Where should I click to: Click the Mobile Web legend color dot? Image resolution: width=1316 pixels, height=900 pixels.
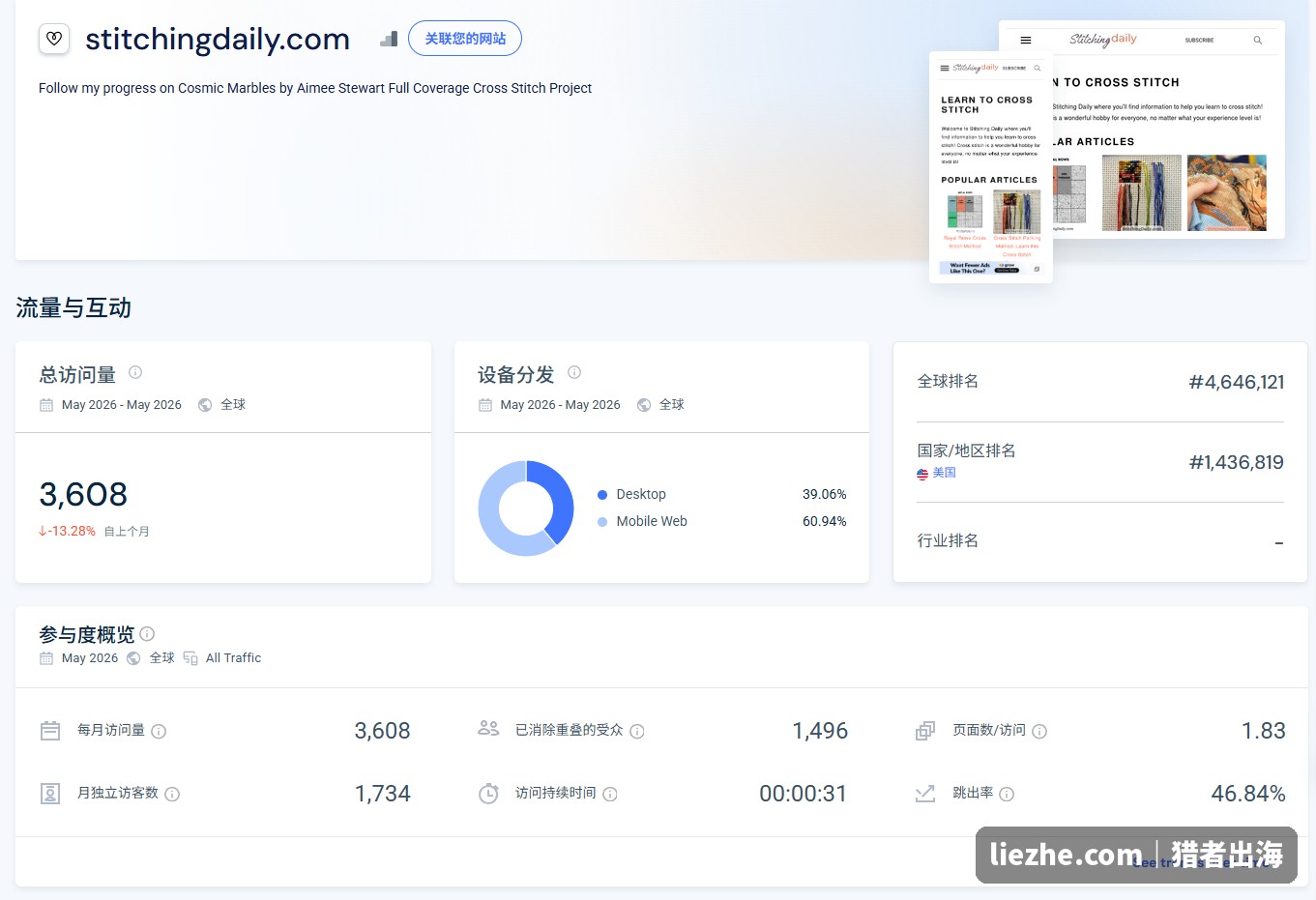click(602, 522)
